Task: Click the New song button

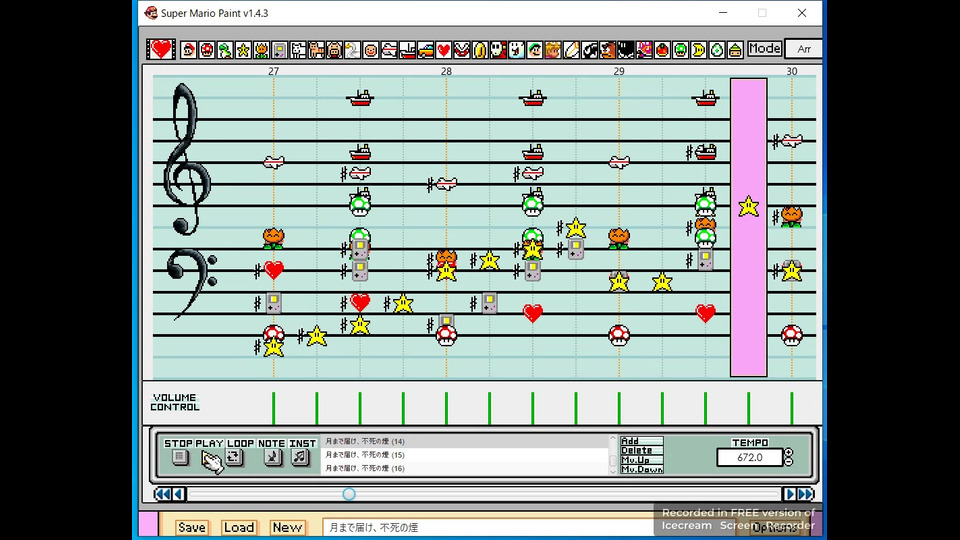Action: tap(287, 527)
